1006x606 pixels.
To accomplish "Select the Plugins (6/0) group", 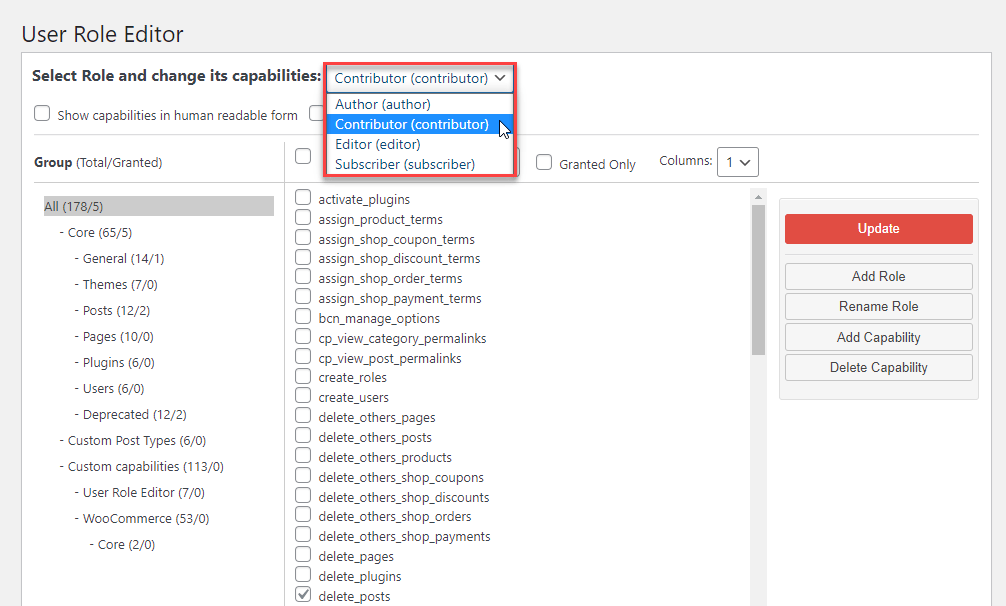I will [x=119, y=362].
